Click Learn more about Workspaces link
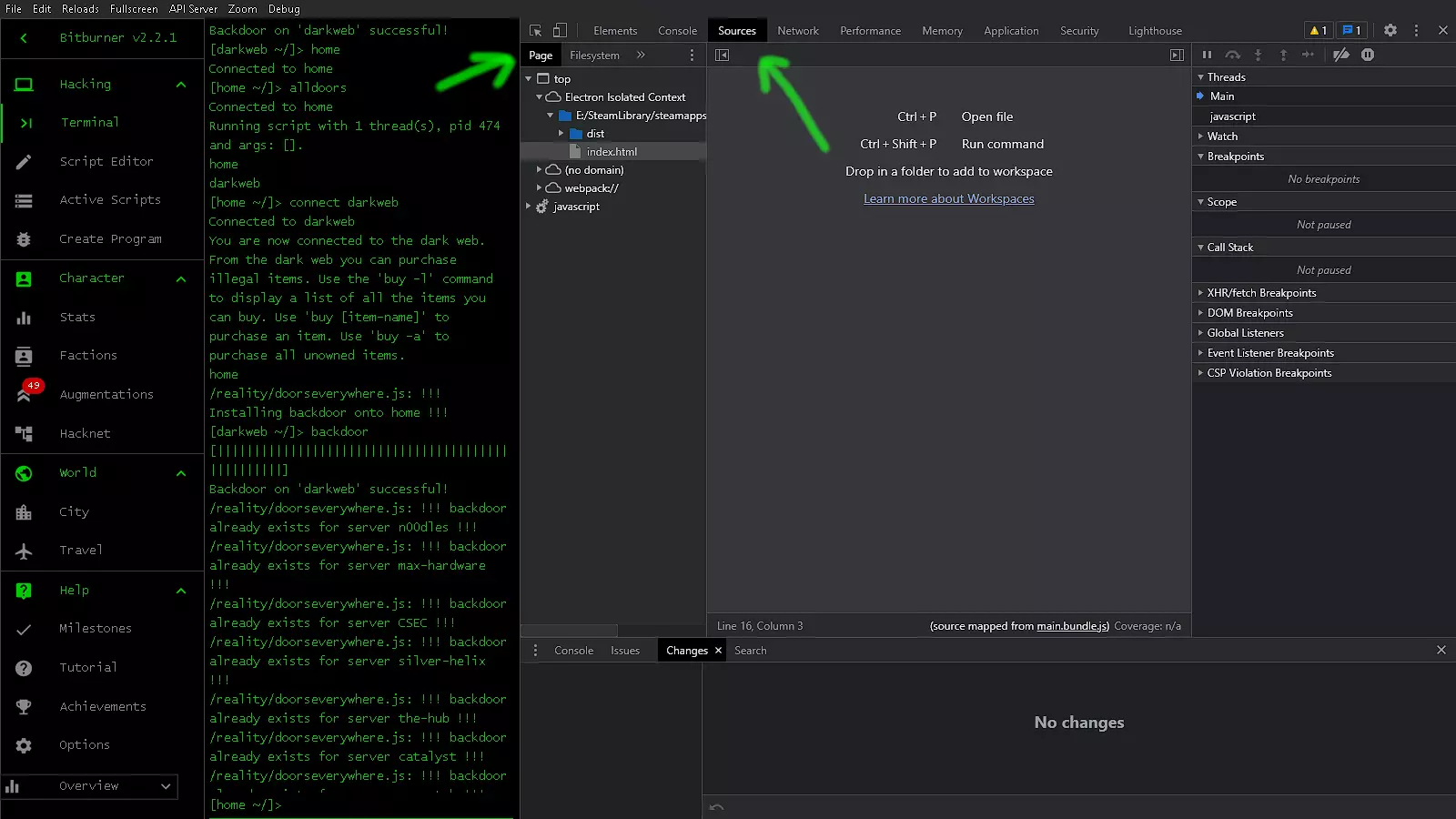 pyautogui.click(x=948, y=199)
